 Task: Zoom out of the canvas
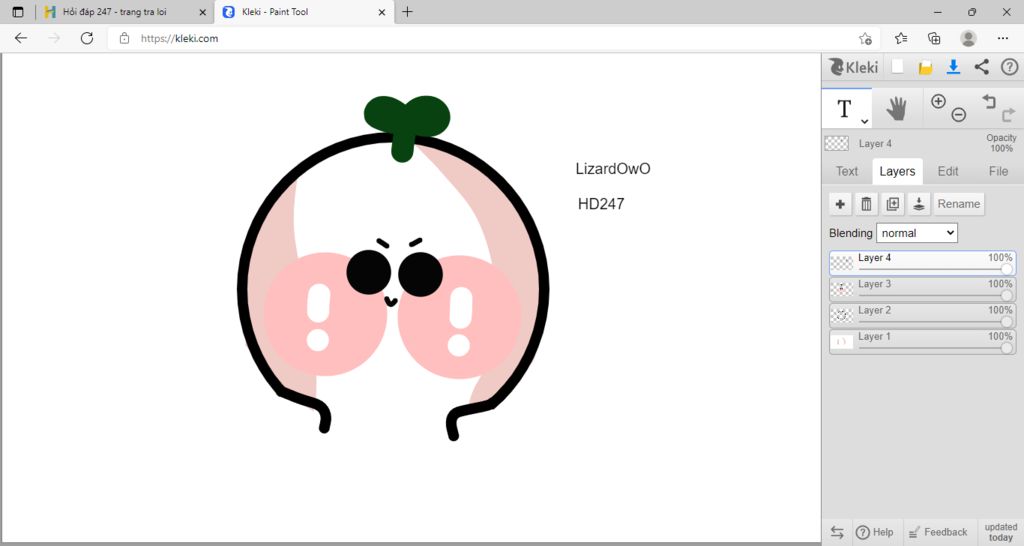tap(959, 115)
